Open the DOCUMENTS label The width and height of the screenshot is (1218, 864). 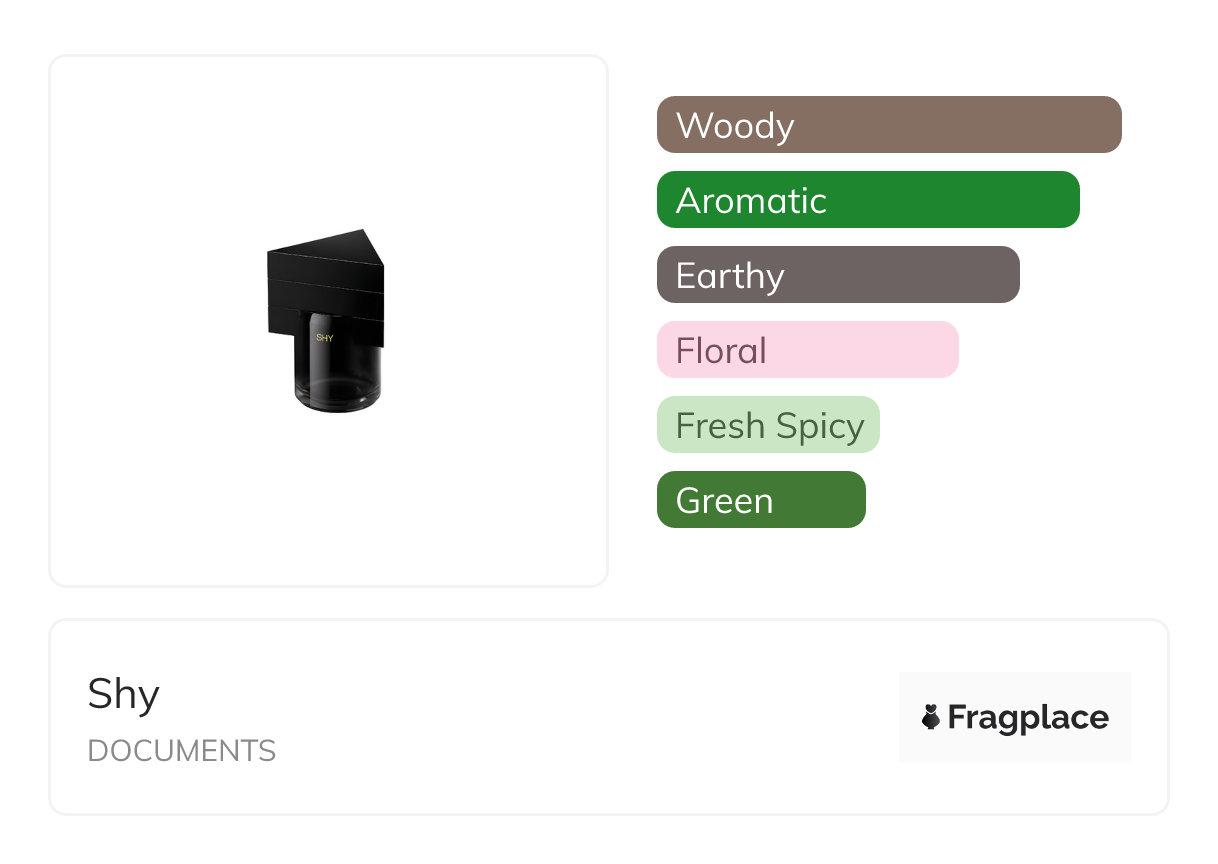(x=182, y=751)
